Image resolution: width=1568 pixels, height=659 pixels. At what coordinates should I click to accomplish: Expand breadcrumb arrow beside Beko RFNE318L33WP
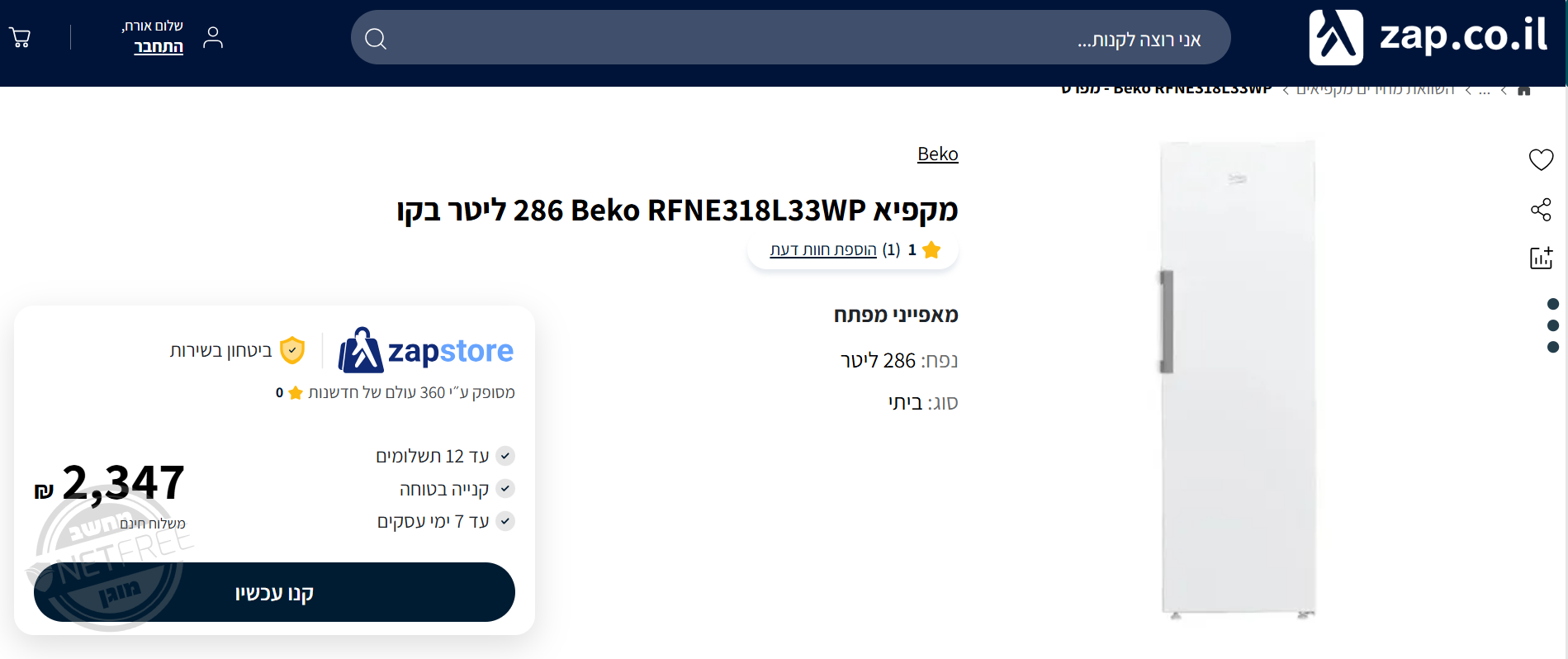(x=1284, y=89)
